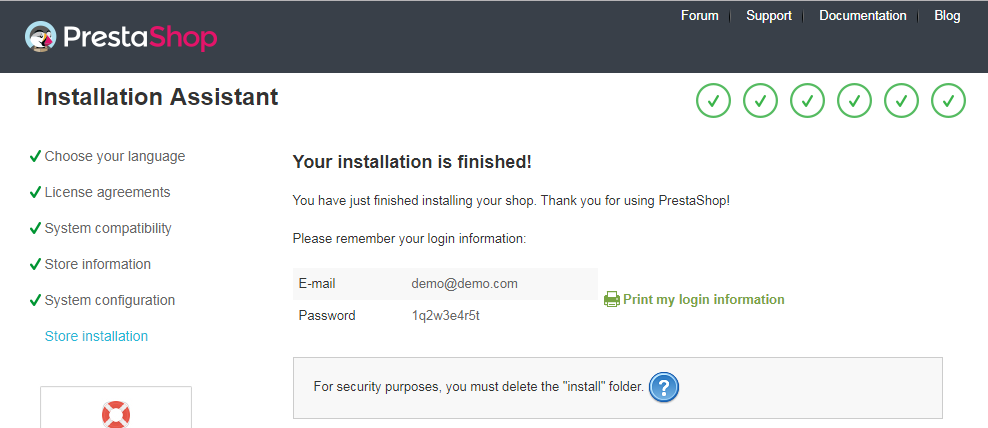Click Print my login information link
The image size is (988, 428).
(703, 299)
